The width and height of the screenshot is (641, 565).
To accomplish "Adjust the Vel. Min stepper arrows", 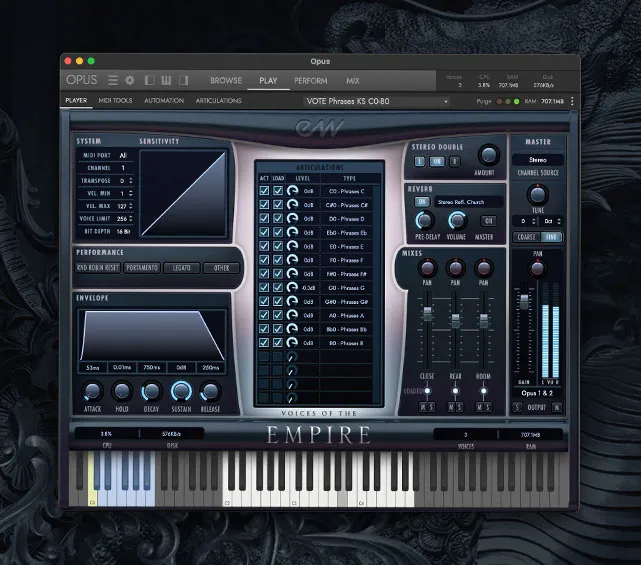I will [x=131, y=193].
